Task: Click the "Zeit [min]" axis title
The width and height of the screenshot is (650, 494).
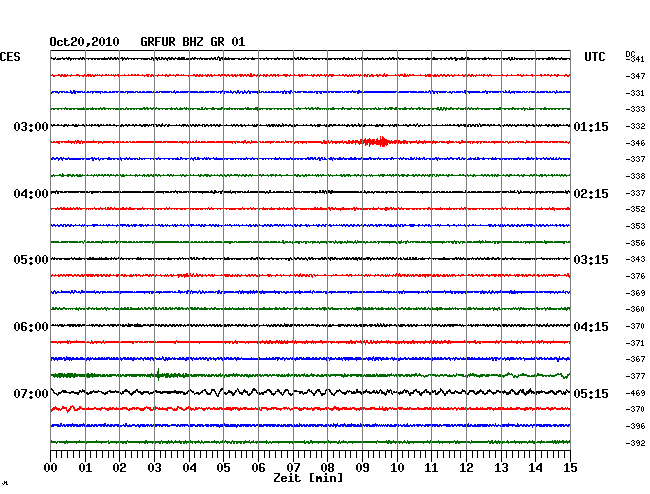Action: pos(308,478)
